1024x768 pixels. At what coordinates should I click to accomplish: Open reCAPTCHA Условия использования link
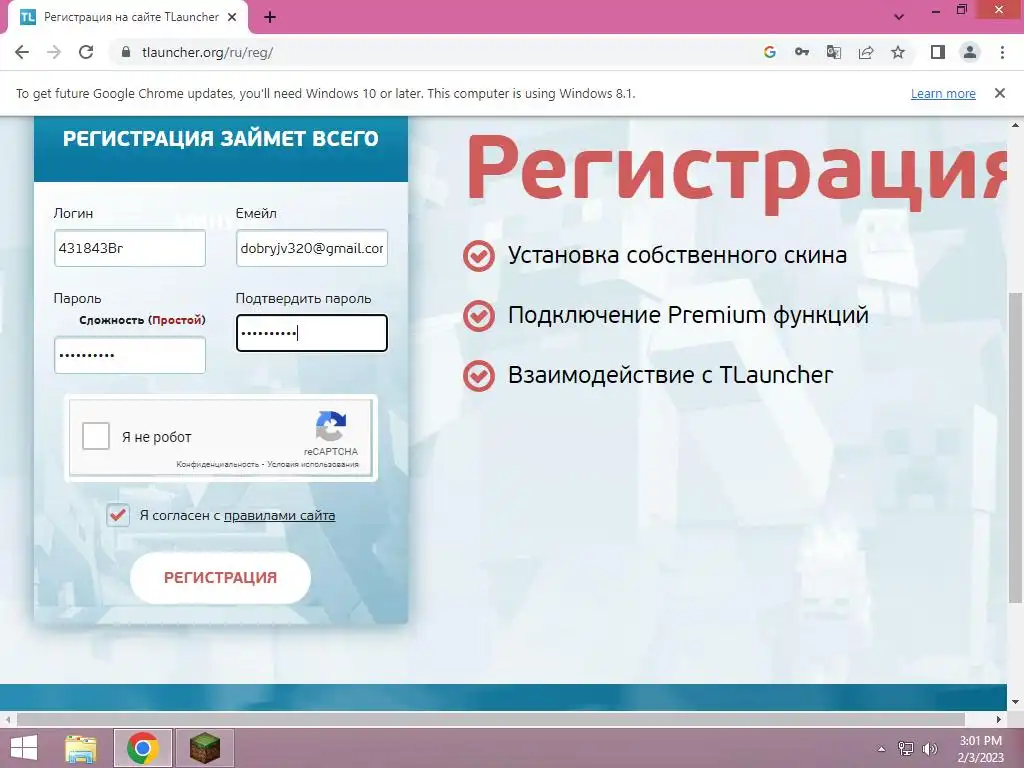point(313,464)
